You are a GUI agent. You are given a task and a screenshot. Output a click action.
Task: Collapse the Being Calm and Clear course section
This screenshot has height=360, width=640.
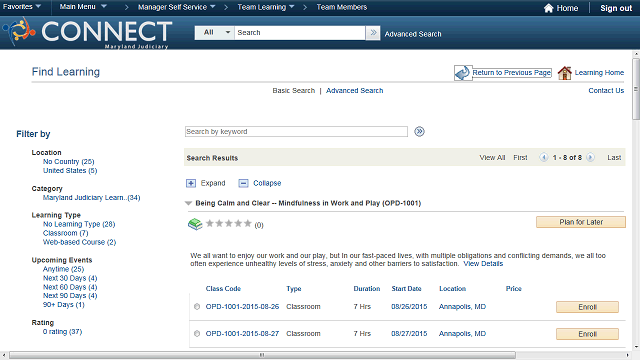click(188, 203)
